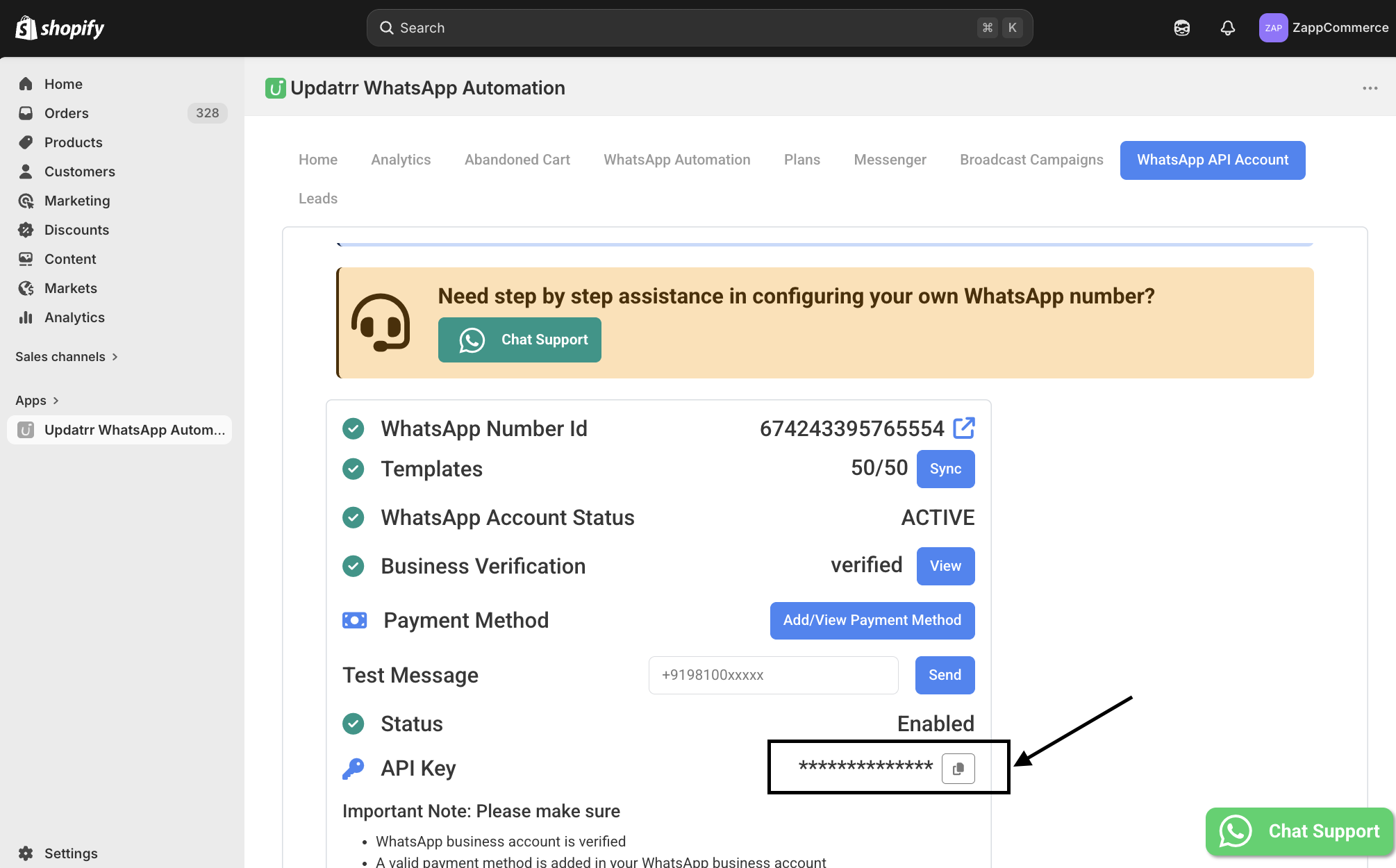Click the notifications bell icon
The width and height of the screenshot is (1396, 868).
1227,28
